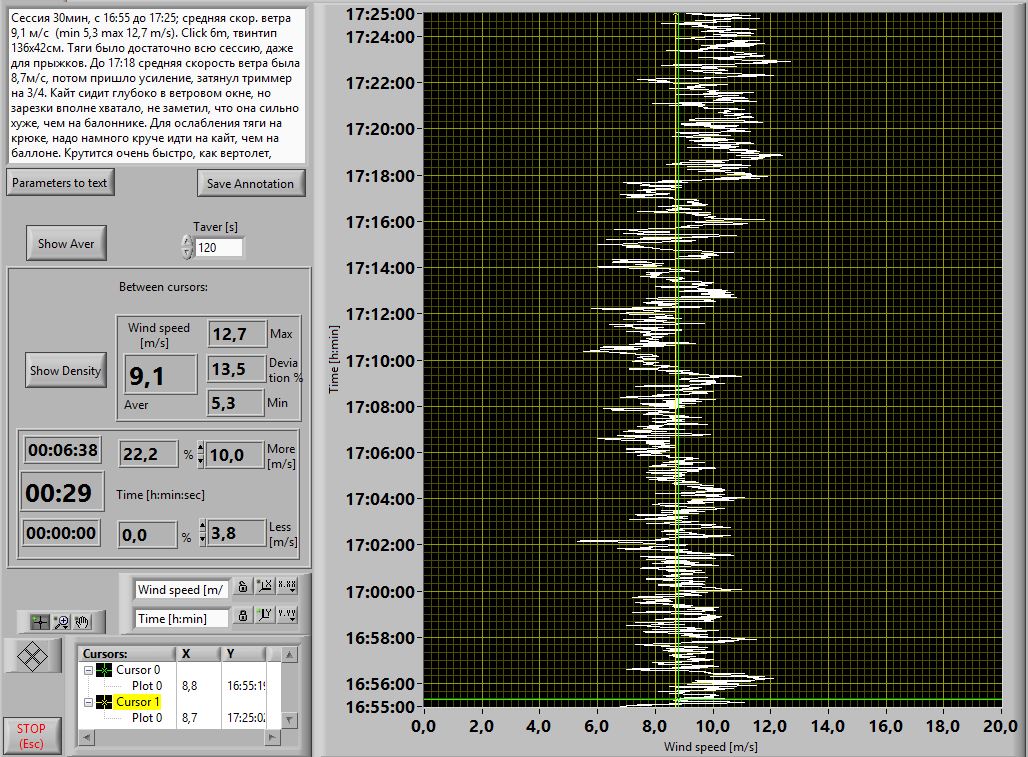Select the cursor movement crosshair tool
This screenshot has width=1028, height=757.
point(40,621)
